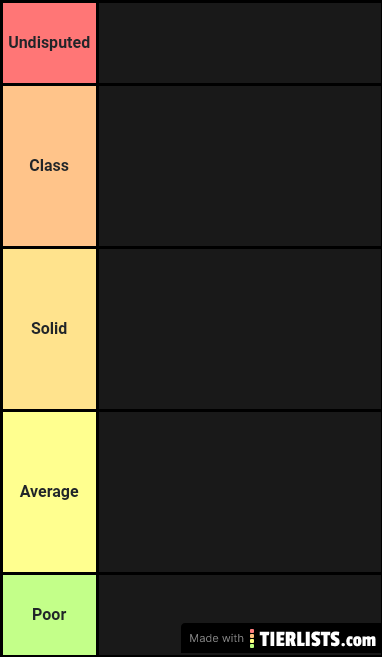Click the "Made with" watermark text
This screenshot has width=382, height=657.
click(x=216, y=638)
